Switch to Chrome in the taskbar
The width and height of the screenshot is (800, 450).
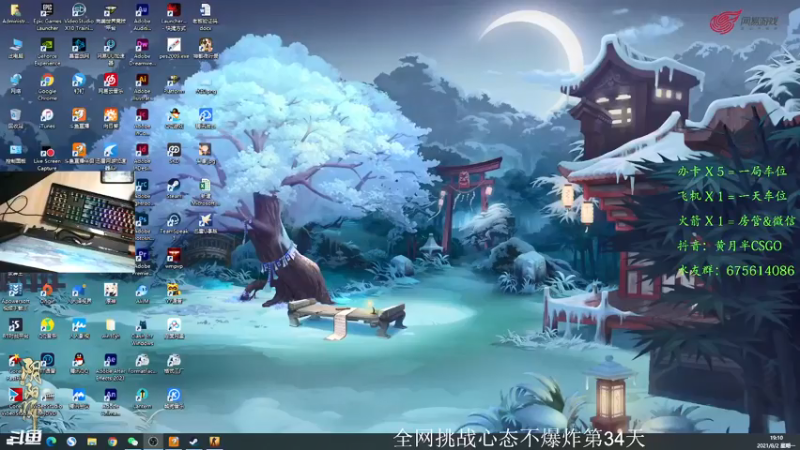pos(112,441)
